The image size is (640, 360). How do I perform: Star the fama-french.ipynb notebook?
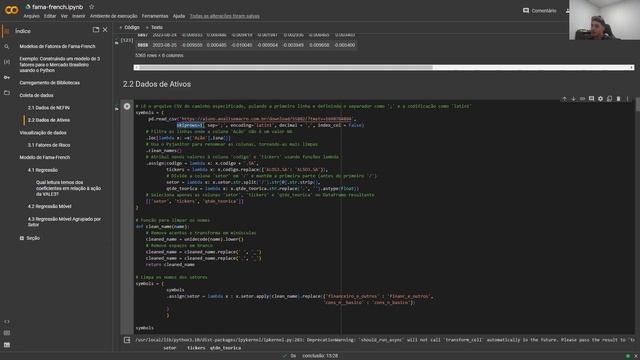pyautogui.click(x=91, y=7)
